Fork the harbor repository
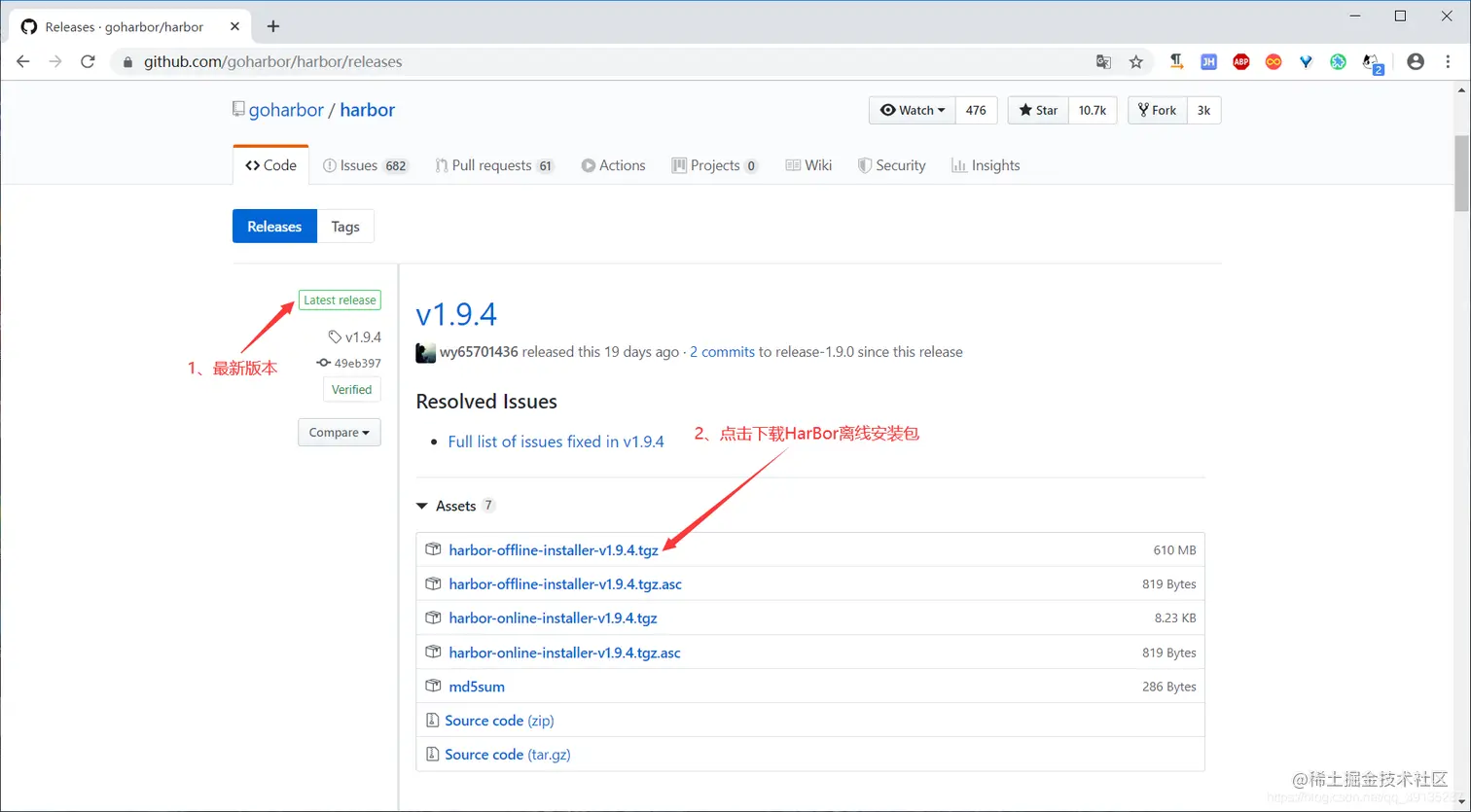The width and height of the screenshot is (1471, 812). pos(1157,110)
